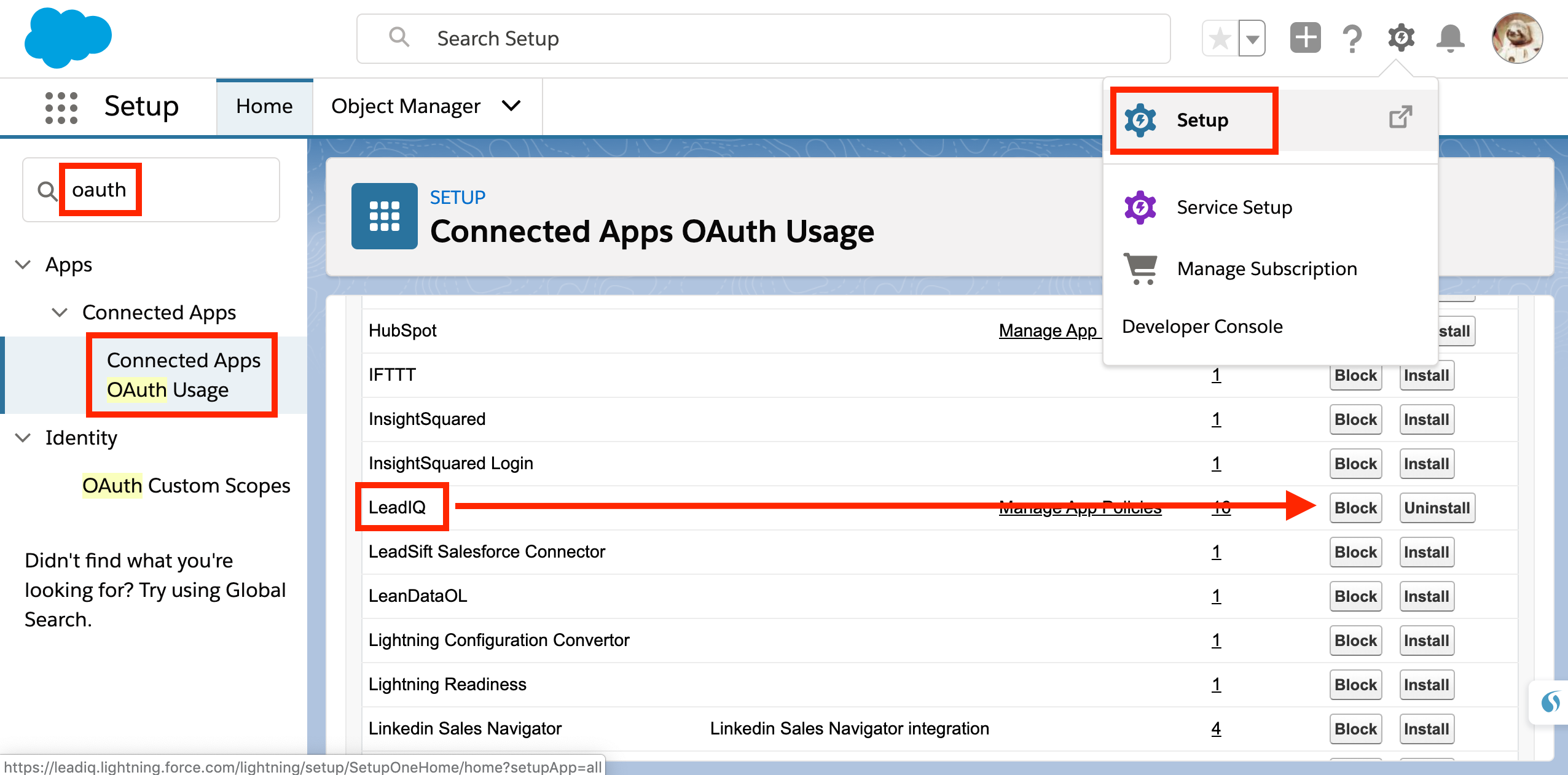Click the Manage App link for HubSpot
The height and width of the screenshot is (775, 1568).
(x=1049, y=330)
